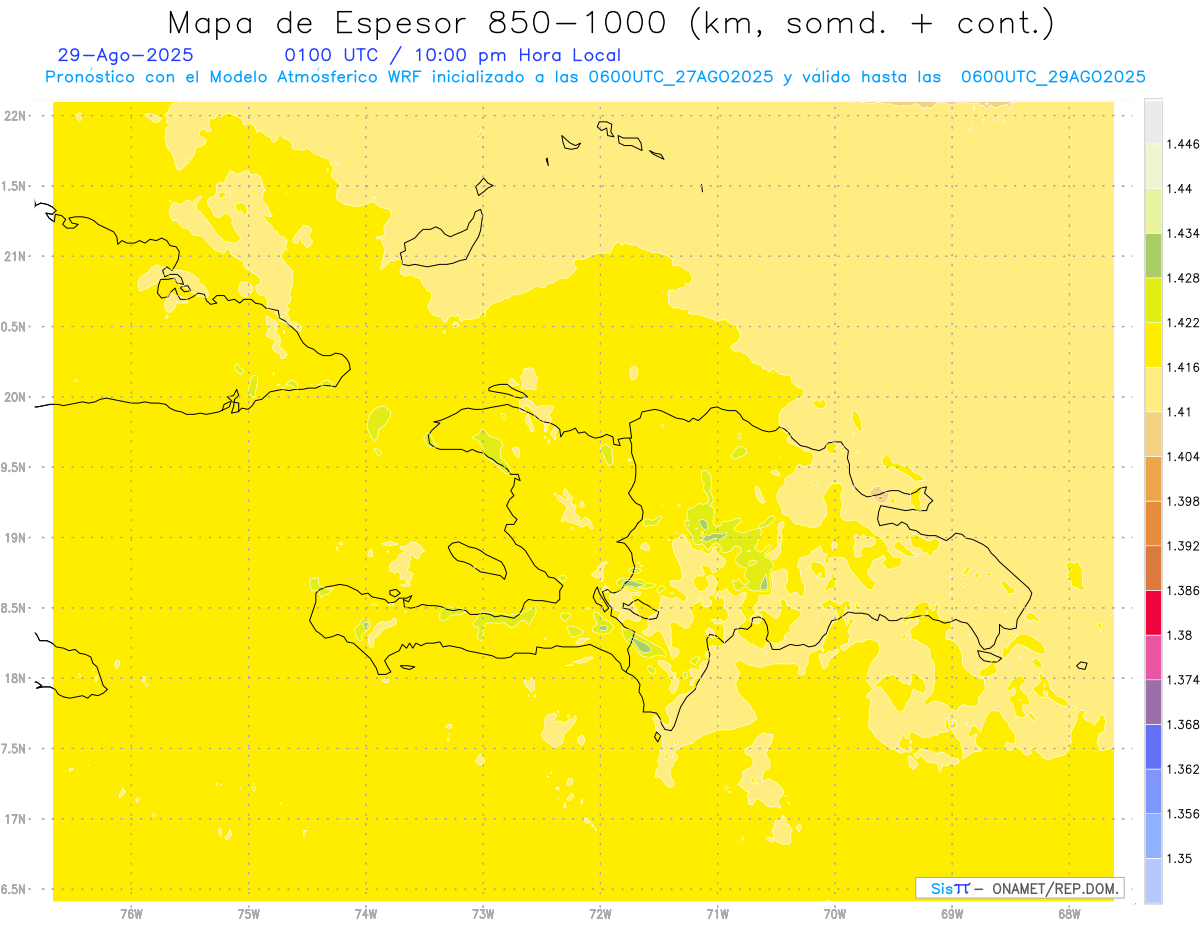This screenshot has width=1200, height=927.
Task: Click the "19N" latitude label
Action: point(16,538)
